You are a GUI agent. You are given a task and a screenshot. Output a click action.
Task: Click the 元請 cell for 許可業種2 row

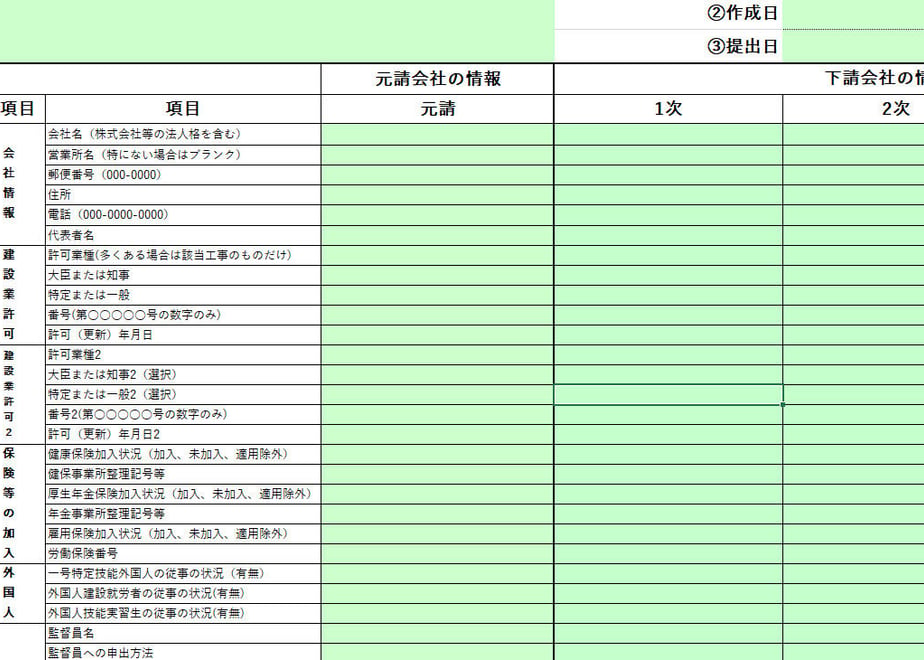click(x=438, y=355)
